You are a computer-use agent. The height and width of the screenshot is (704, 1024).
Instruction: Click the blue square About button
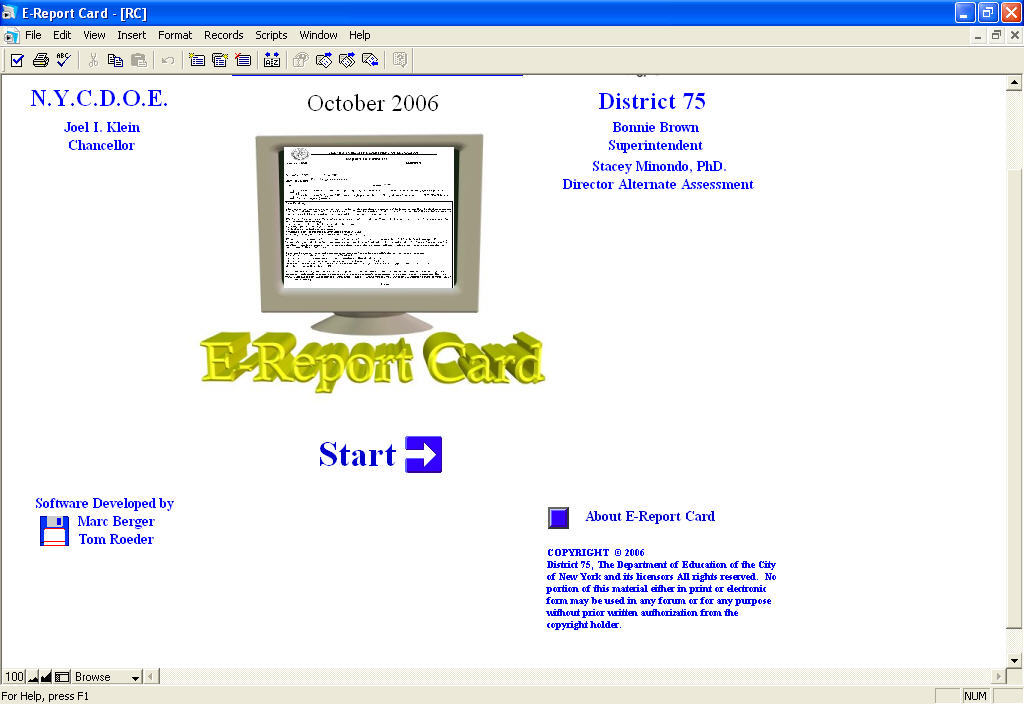(558, 517)
